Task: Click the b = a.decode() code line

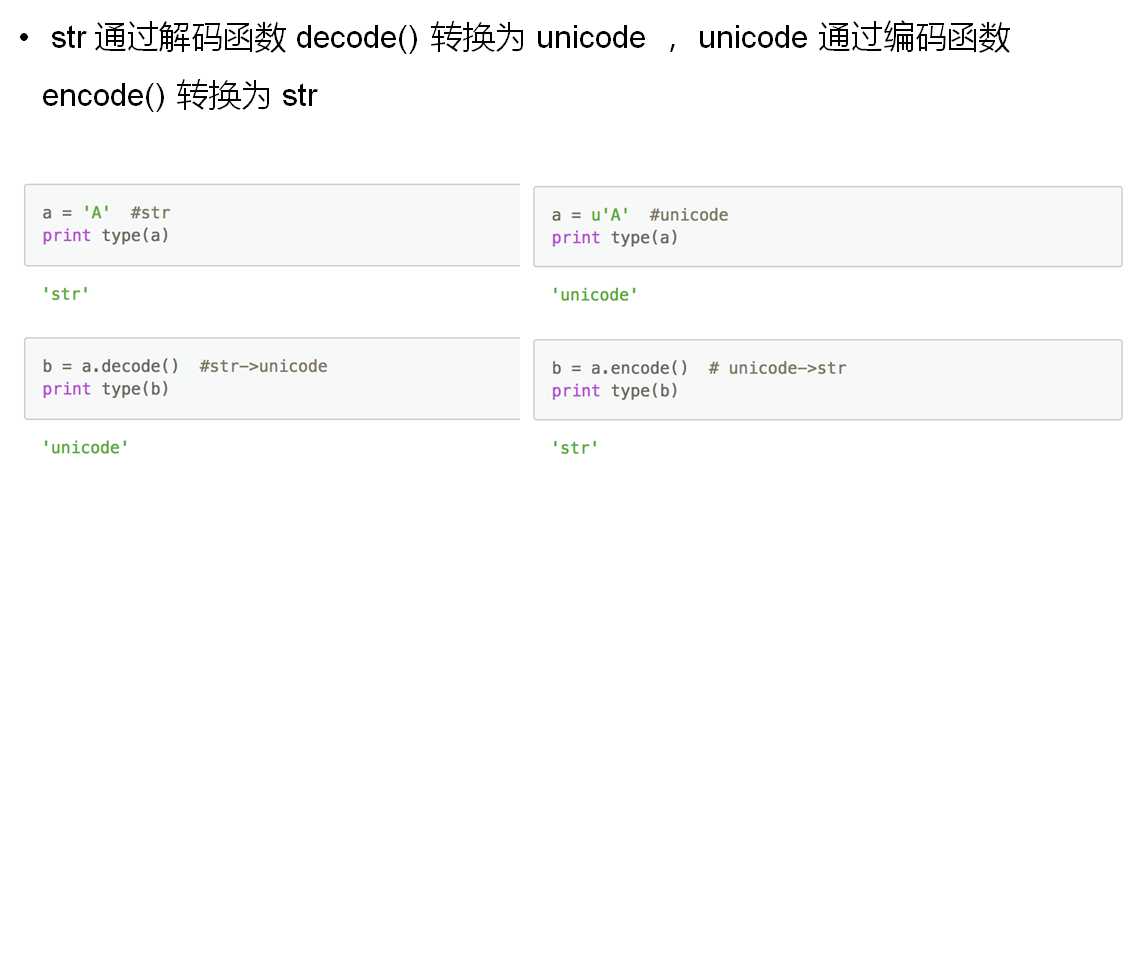Action: pos(111,367)
